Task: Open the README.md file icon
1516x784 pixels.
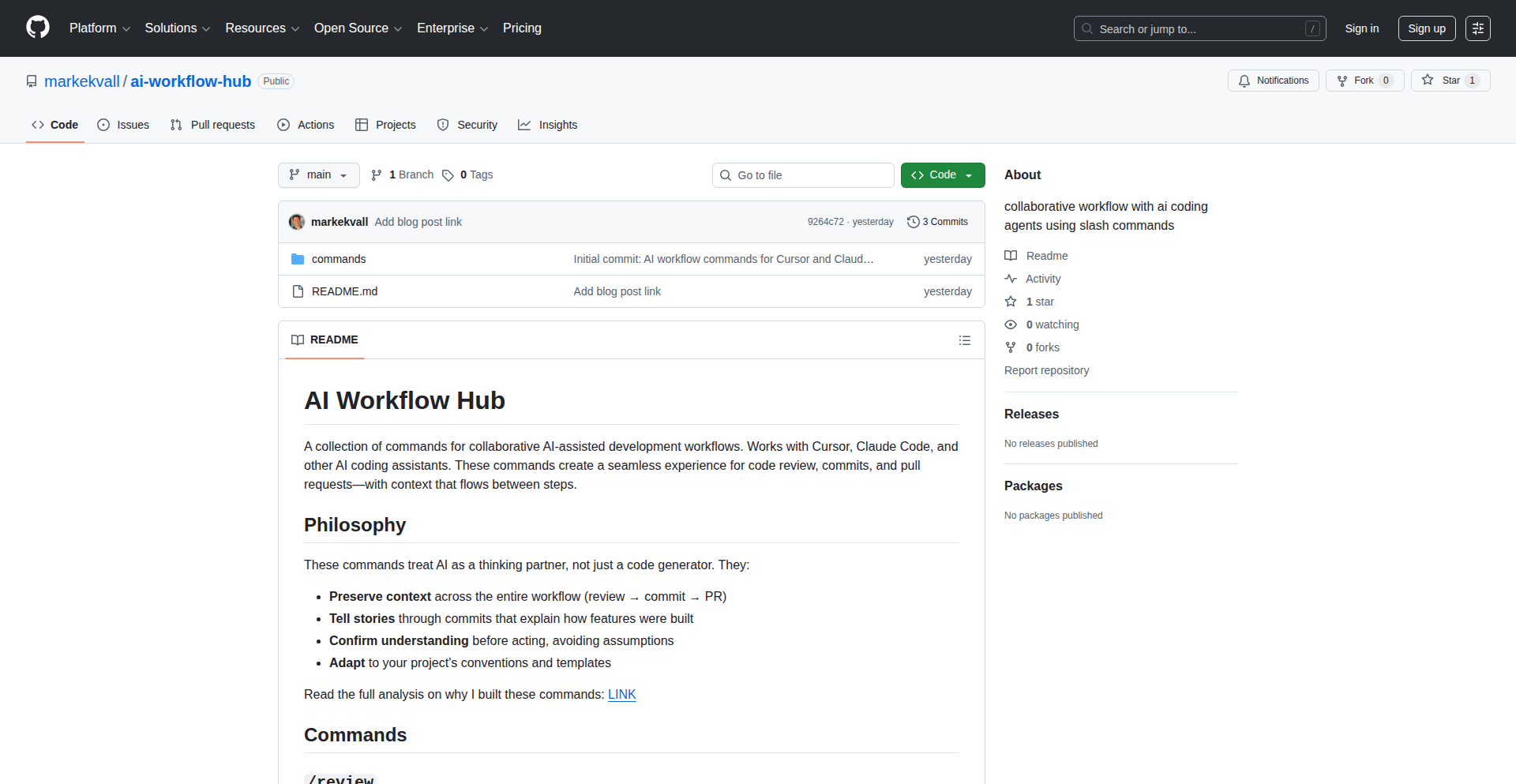Action: pyautogui.click(x=298, y=291)
